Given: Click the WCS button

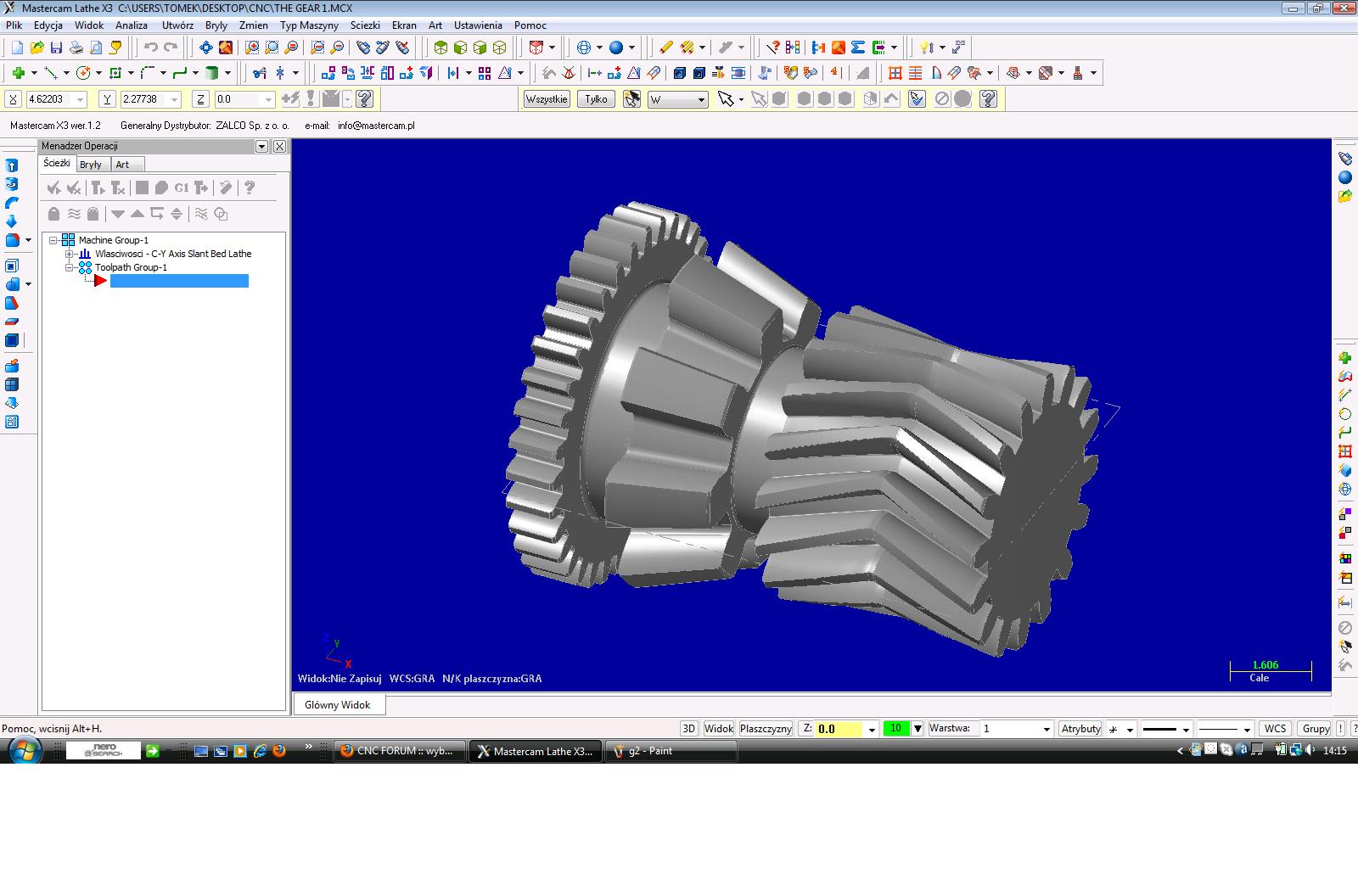Looking at the screenshot, I should (x=1275, y=729).
